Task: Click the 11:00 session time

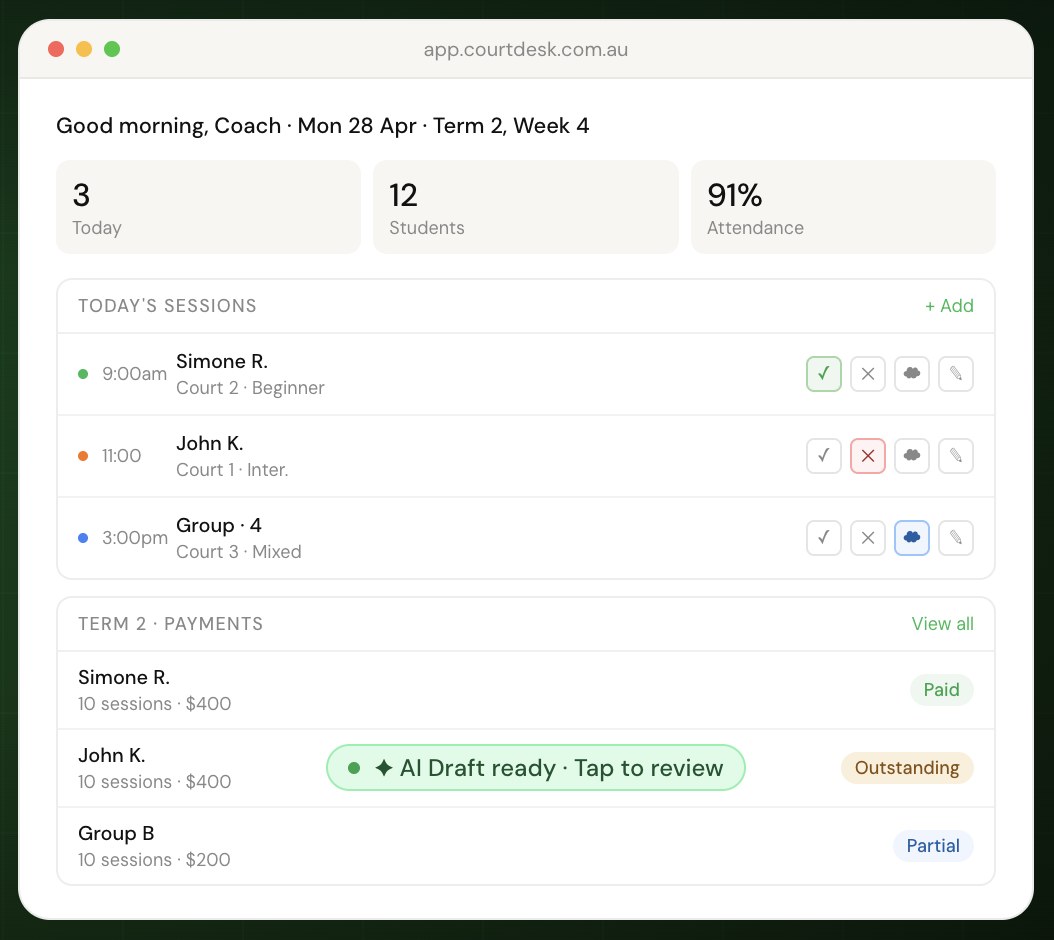Action: (x=122, y=456)
